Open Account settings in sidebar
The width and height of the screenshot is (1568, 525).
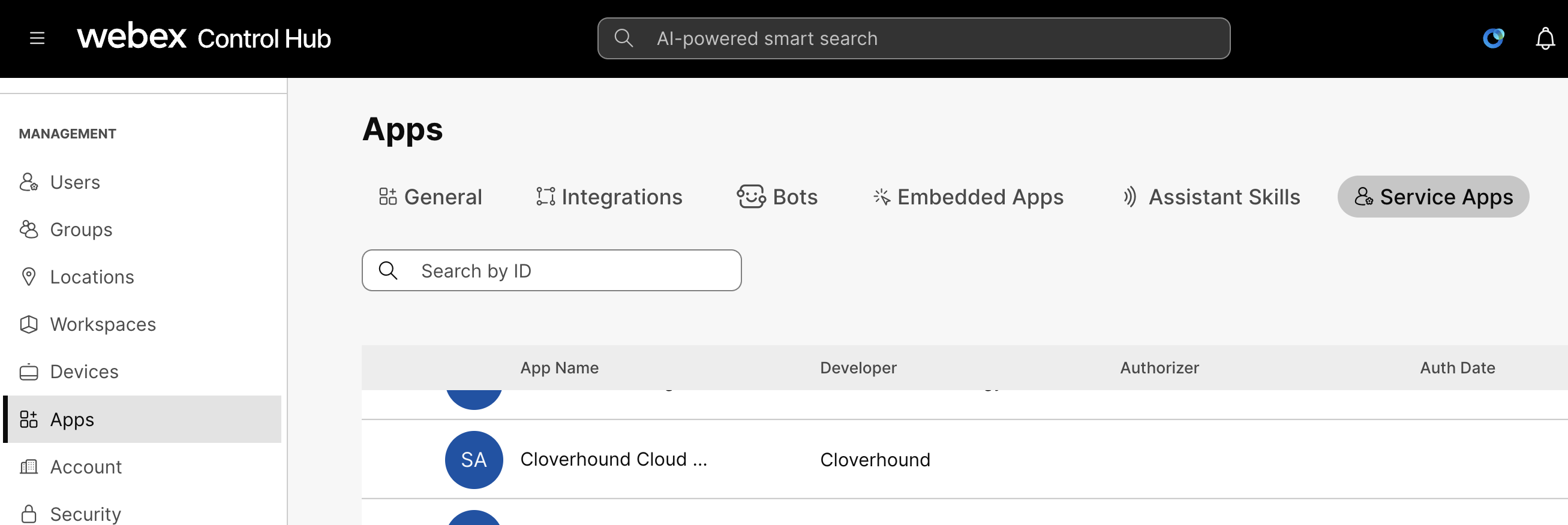(142, 467)
